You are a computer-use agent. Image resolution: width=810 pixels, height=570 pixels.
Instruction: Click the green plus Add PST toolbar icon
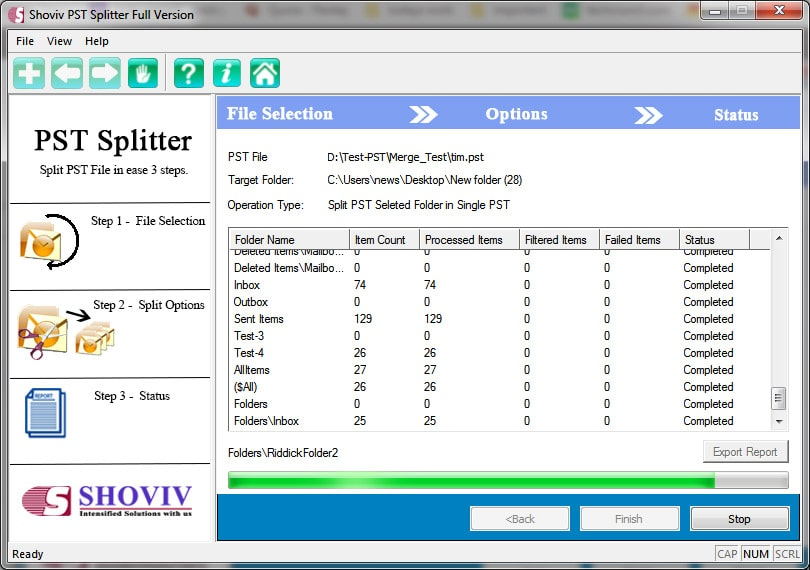point(29,73)
